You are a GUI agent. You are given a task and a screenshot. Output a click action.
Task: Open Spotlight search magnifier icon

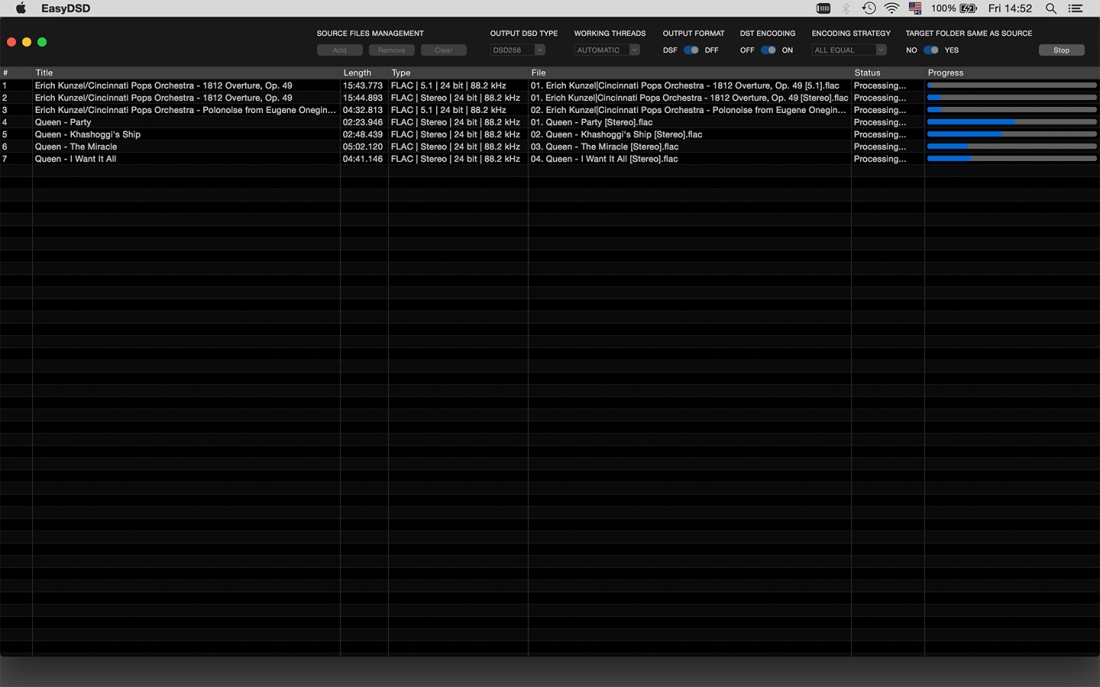[1050, 8]
